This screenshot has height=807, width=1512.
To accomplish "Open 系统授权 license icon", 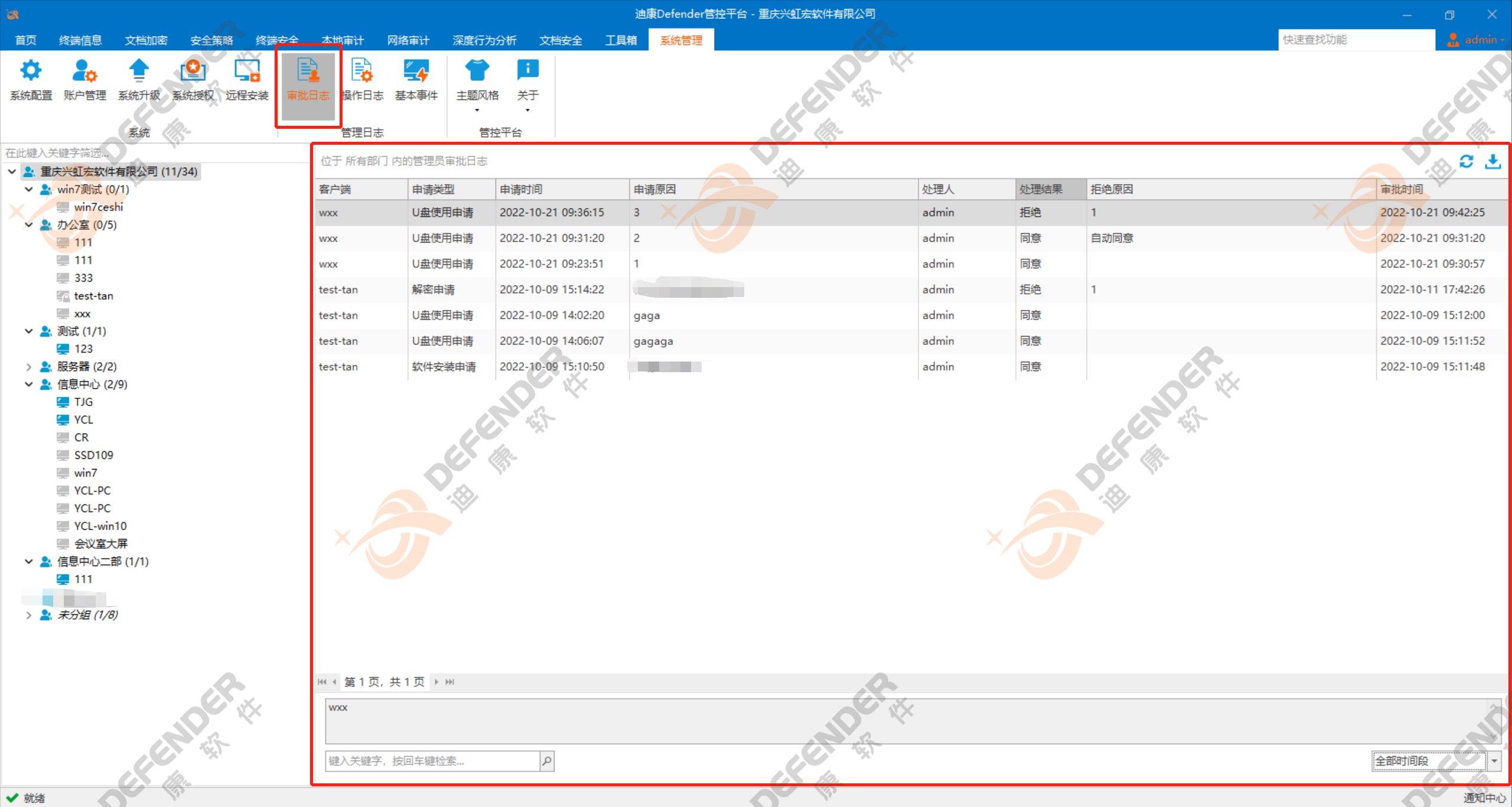I will [193, 71].
